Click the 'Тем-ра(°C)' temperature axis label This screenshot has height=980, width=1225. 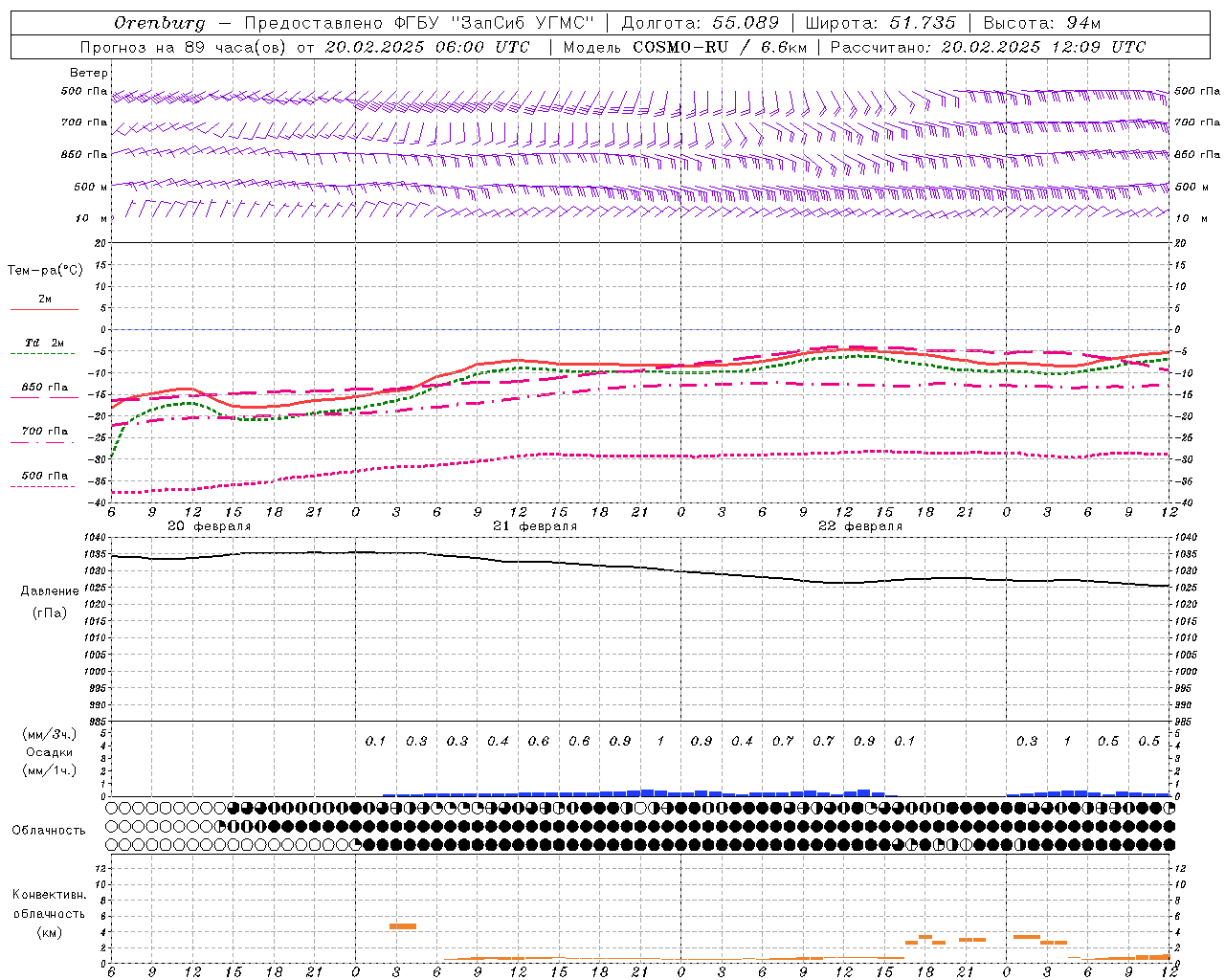[46, 271]
